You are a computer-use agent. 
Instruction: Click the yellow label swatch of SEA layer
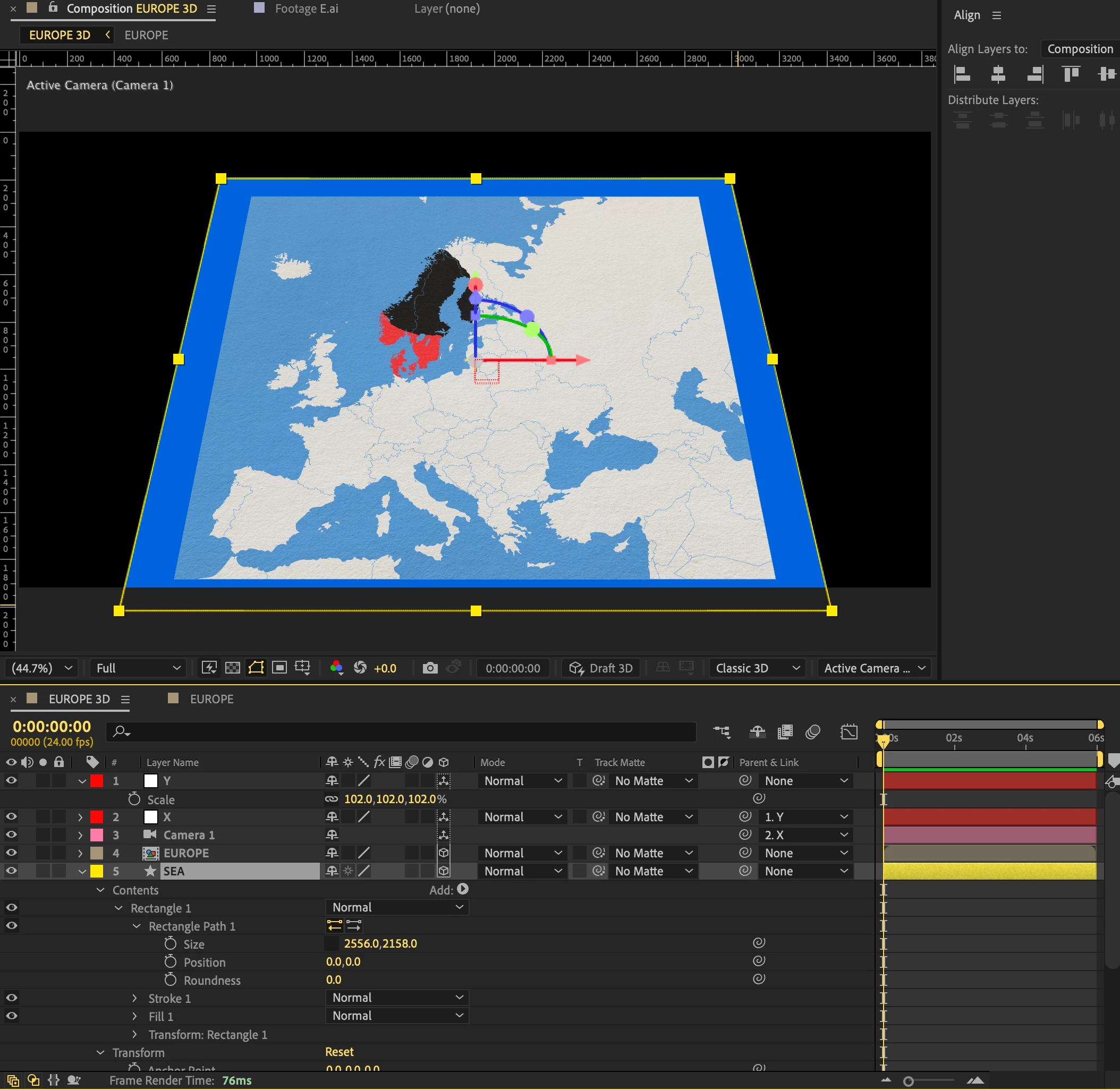click(x=97, y=871)
